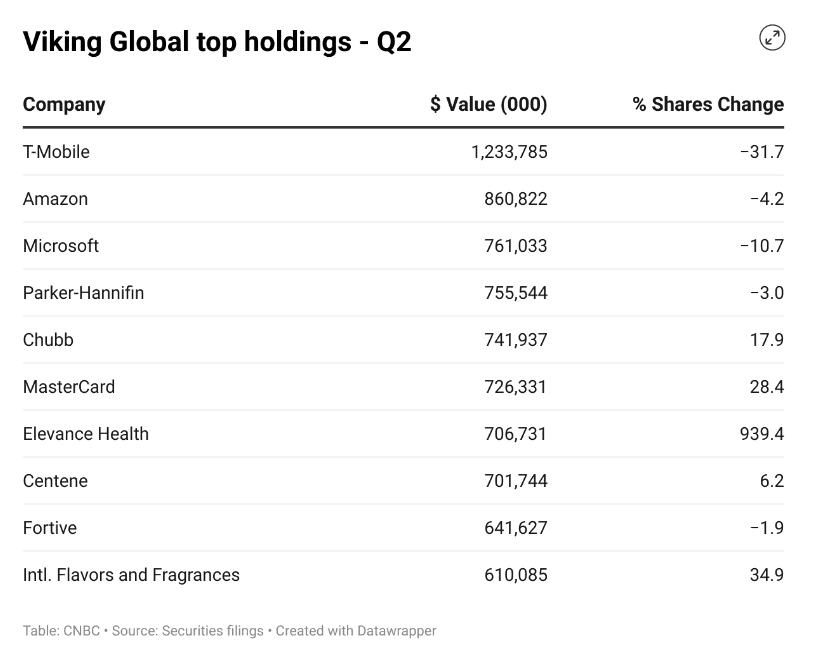This screenshot has height=648, width=819.
Task: Select the Elevance Health row
Action: 86,434
